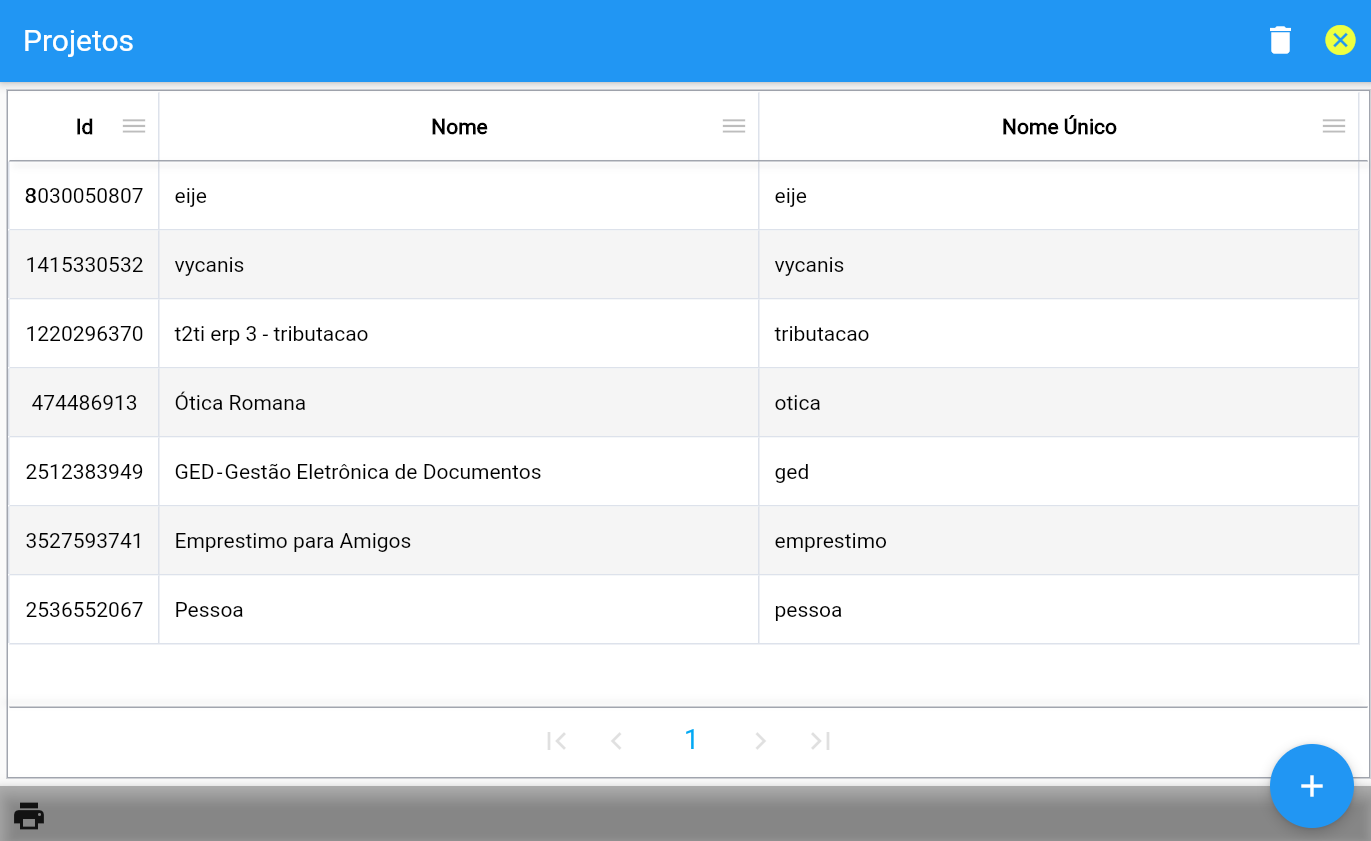The image size is (1371, 841).
Task: Click the trash delete icon
Action: point(1280,40)
